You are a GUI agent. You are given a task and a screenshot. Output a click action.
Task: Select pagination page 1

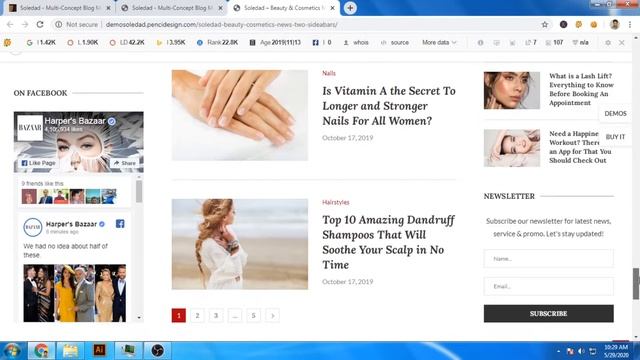pyautogui.click(x=179, y=316)
